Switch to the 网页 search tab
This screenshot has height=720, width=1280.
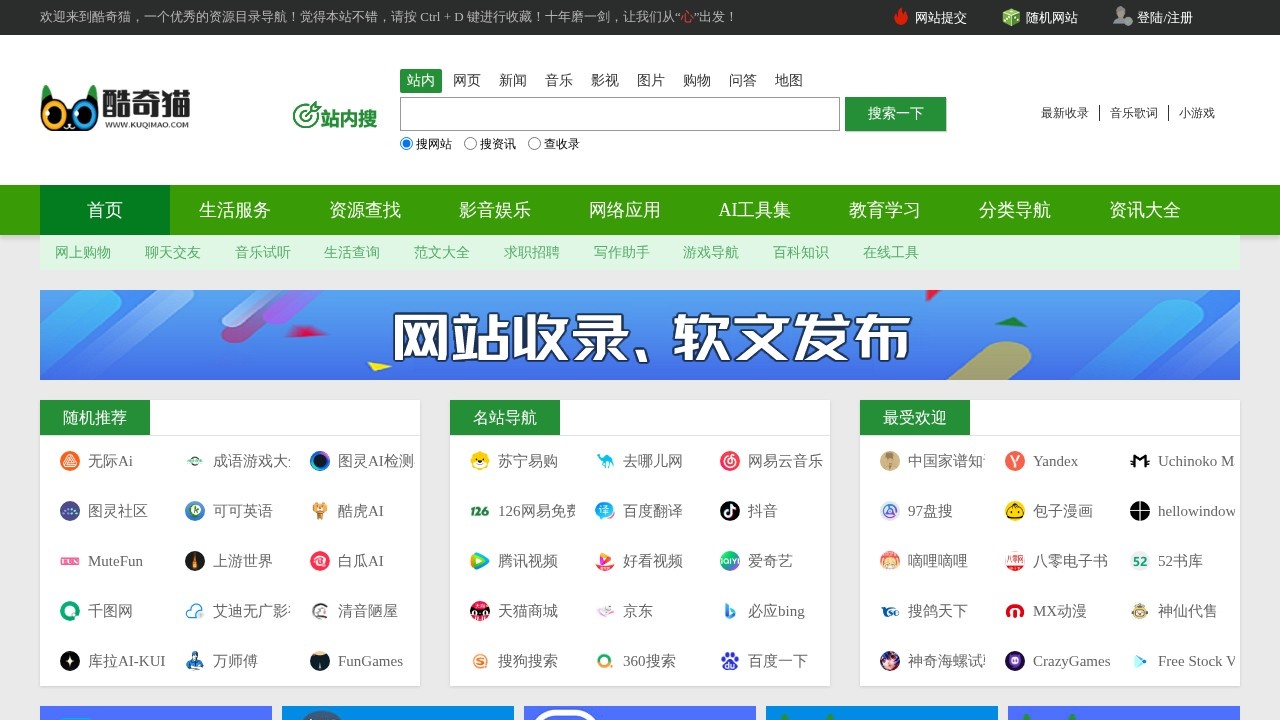(x=467, y=81)
